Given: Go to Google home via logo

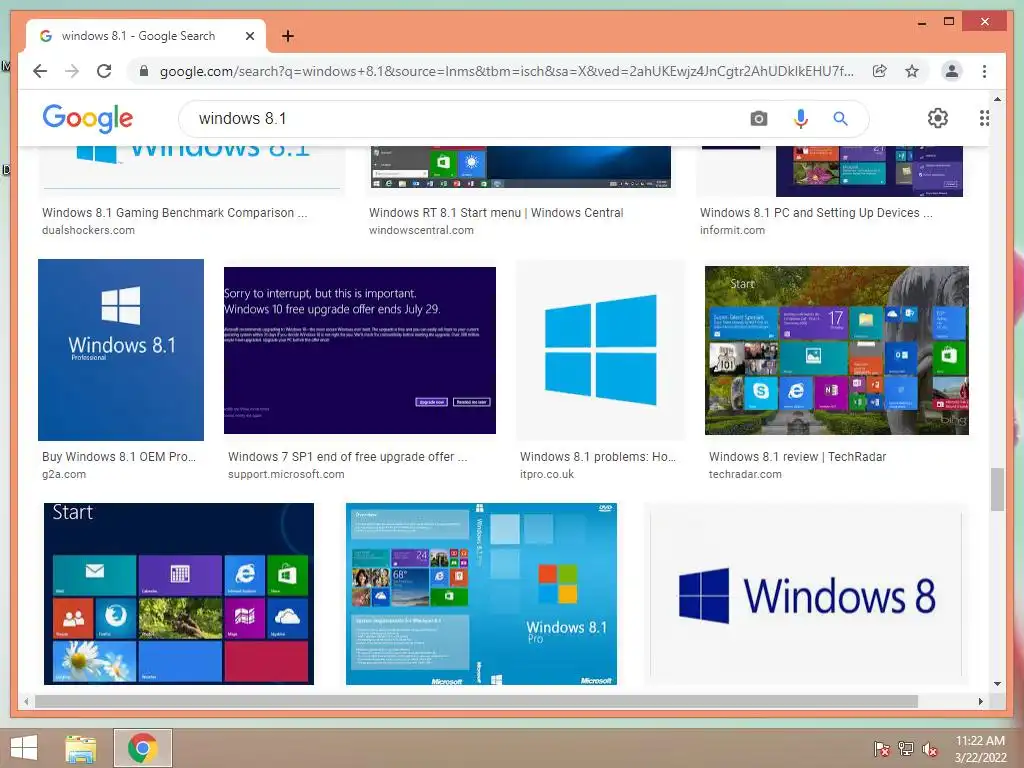Looking at the screenshot, I should 88,118.
